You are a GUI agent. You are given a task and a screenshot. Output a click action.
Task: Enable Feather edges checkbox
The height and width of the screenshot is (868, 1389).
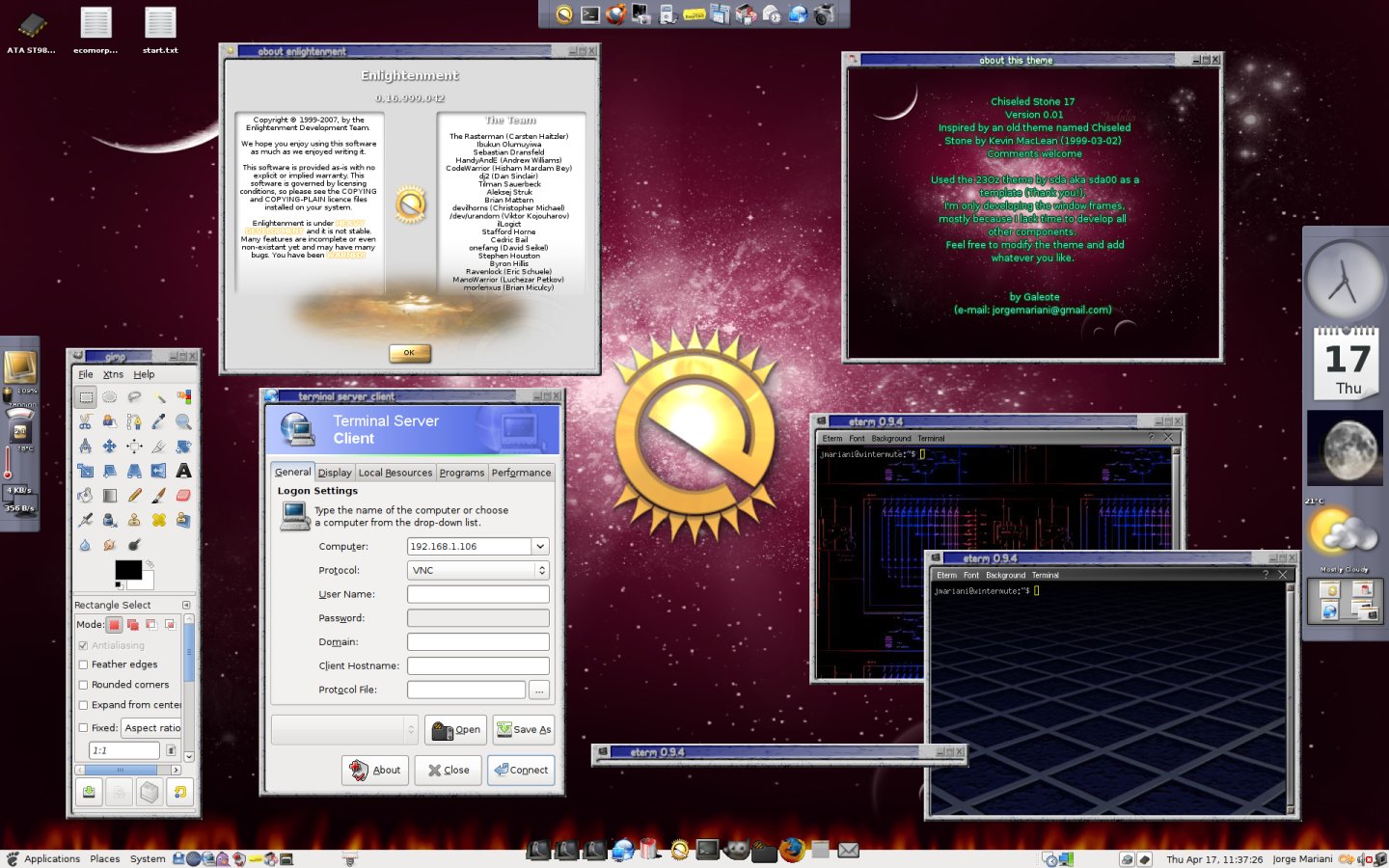pyautogui.click(x=83, y=665)
